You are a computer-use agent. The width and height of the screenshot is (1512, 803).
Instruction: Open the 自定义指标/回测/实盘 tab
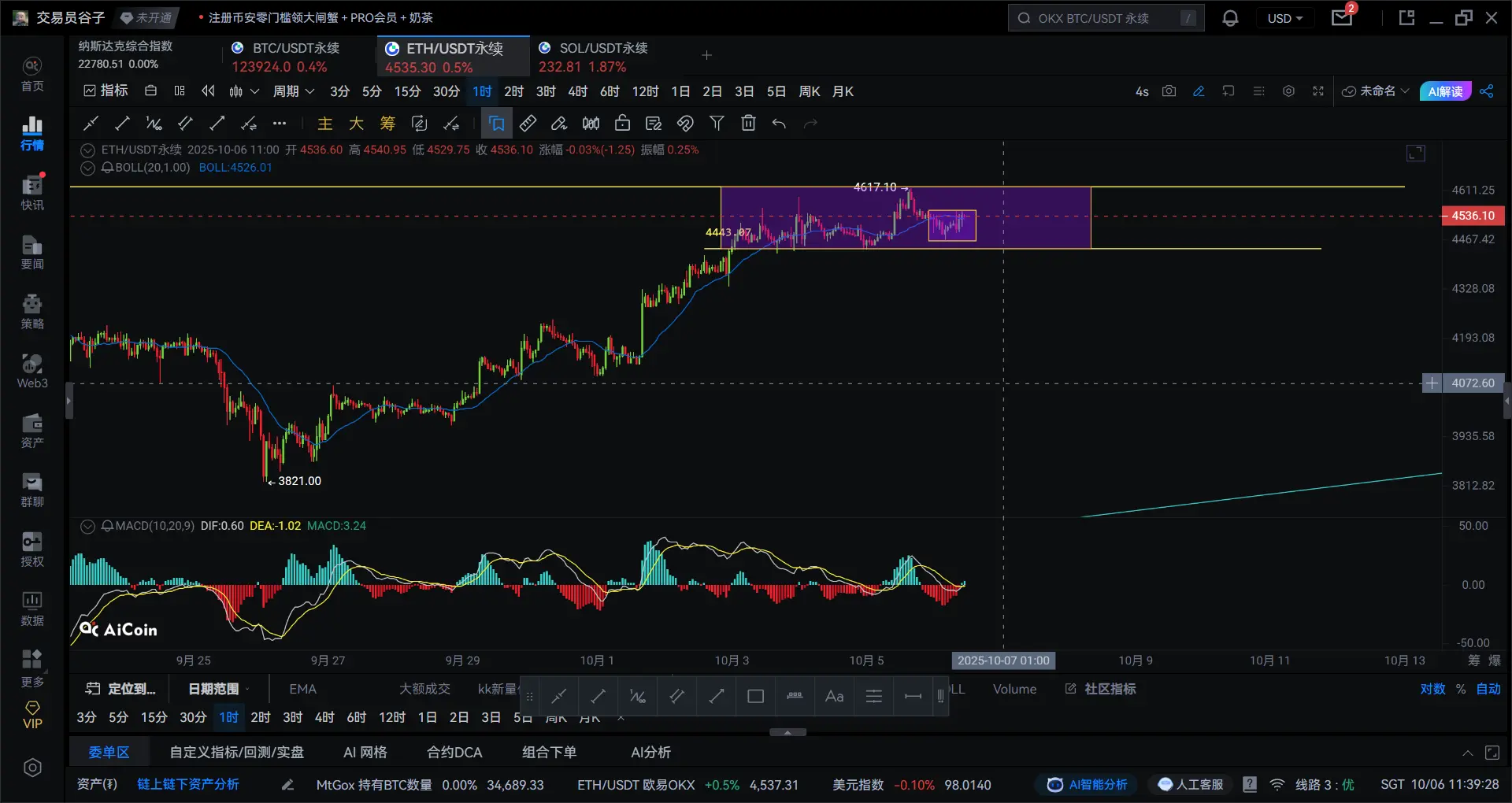tap(237, 753)
